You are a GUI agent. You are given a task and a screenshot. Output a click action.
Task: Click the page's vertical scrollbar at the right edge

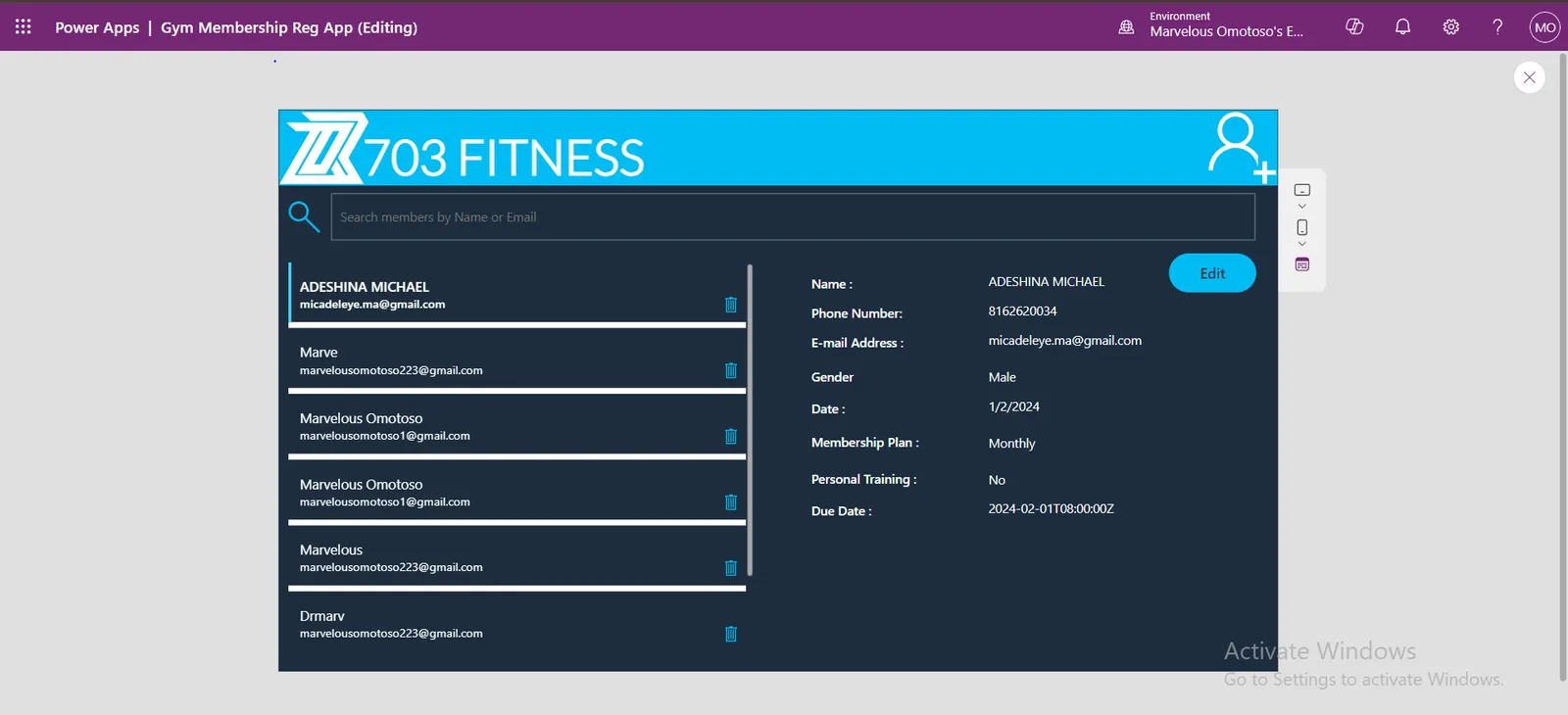[x=1562, y=367]
